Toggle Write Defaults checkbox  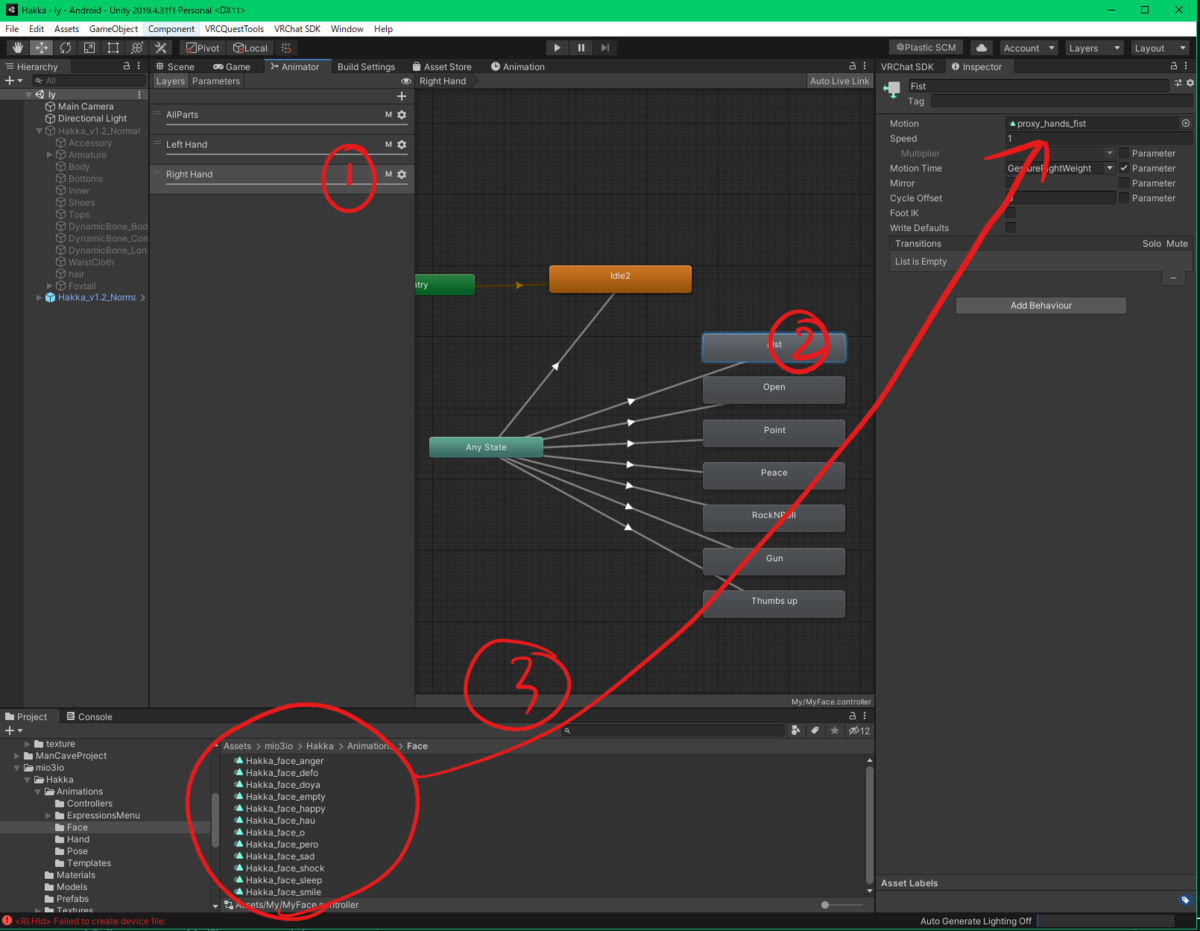point(1010,228)
